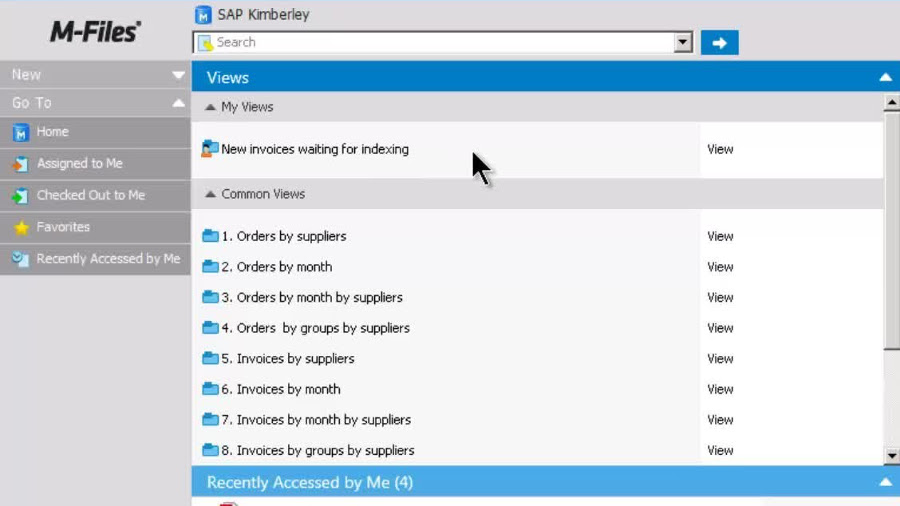900x506 pixels.
Task: Expand the New menu arrow in sidebar
Action: pyautogui.click(x=179, y=75)
